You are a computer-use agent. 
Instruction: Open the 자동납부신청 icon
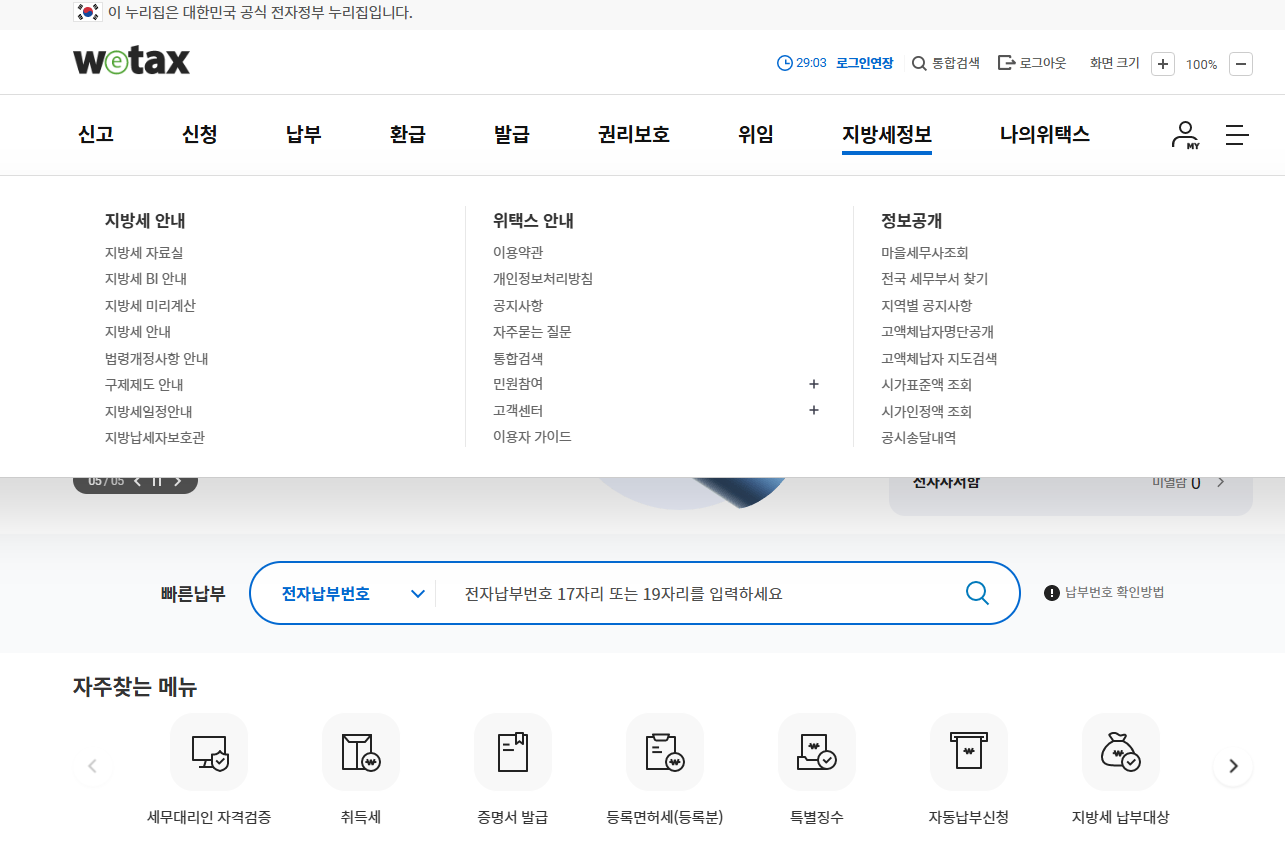[969, 752]
